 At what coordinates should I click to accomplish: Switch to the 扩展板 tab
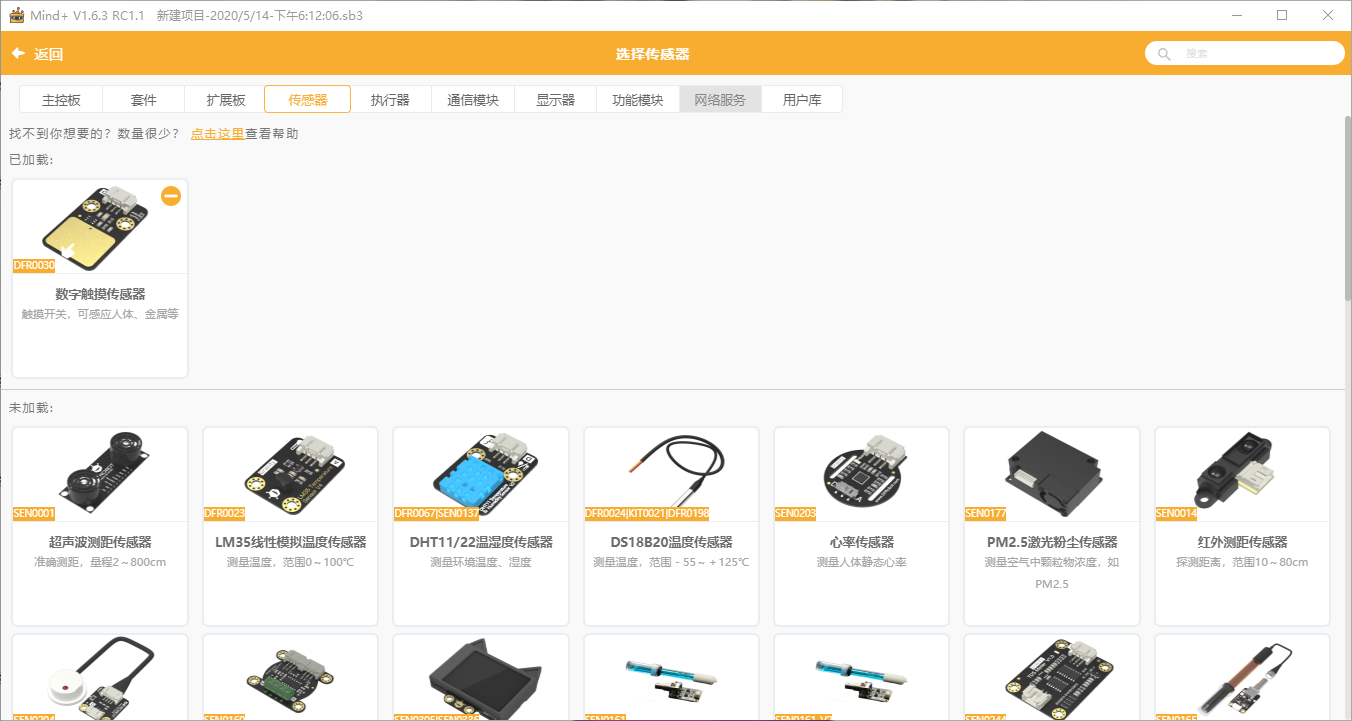point(226,100)
